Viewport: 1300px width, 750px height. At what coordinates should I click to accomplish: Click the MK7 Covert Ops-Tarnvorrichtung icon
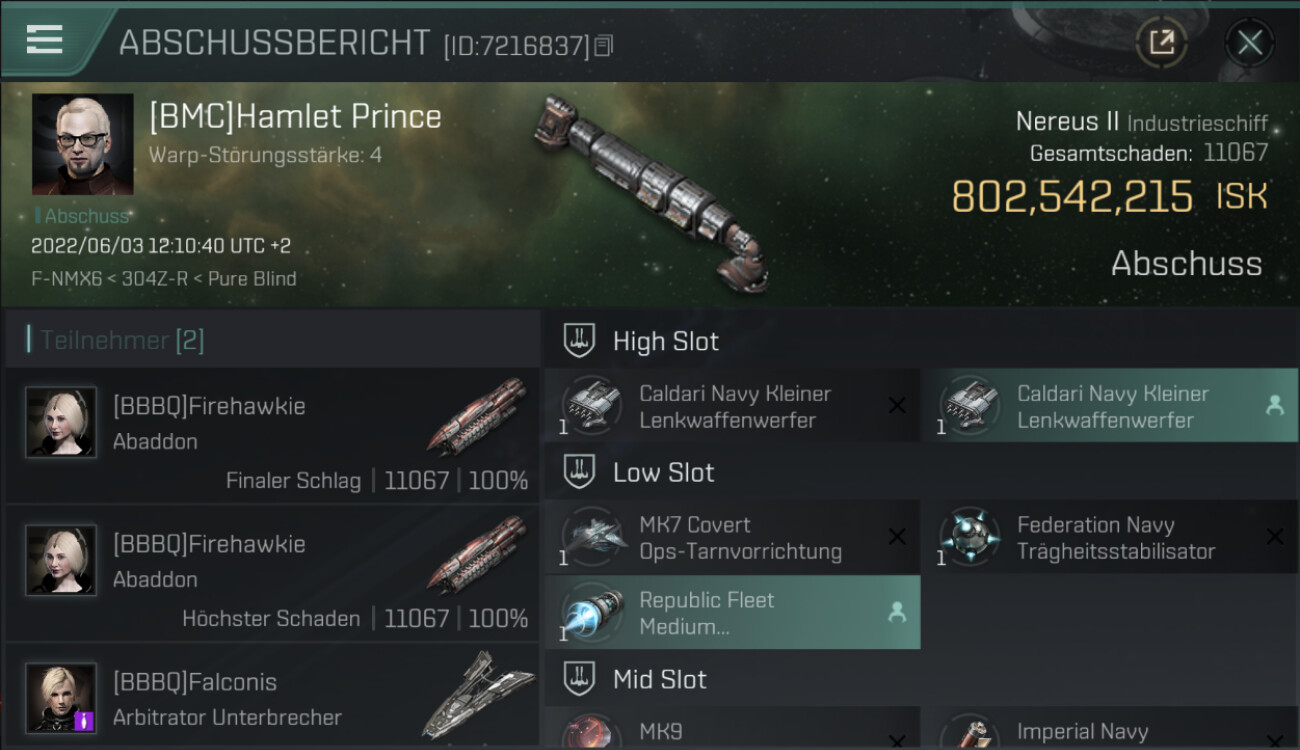pos(592,538)
